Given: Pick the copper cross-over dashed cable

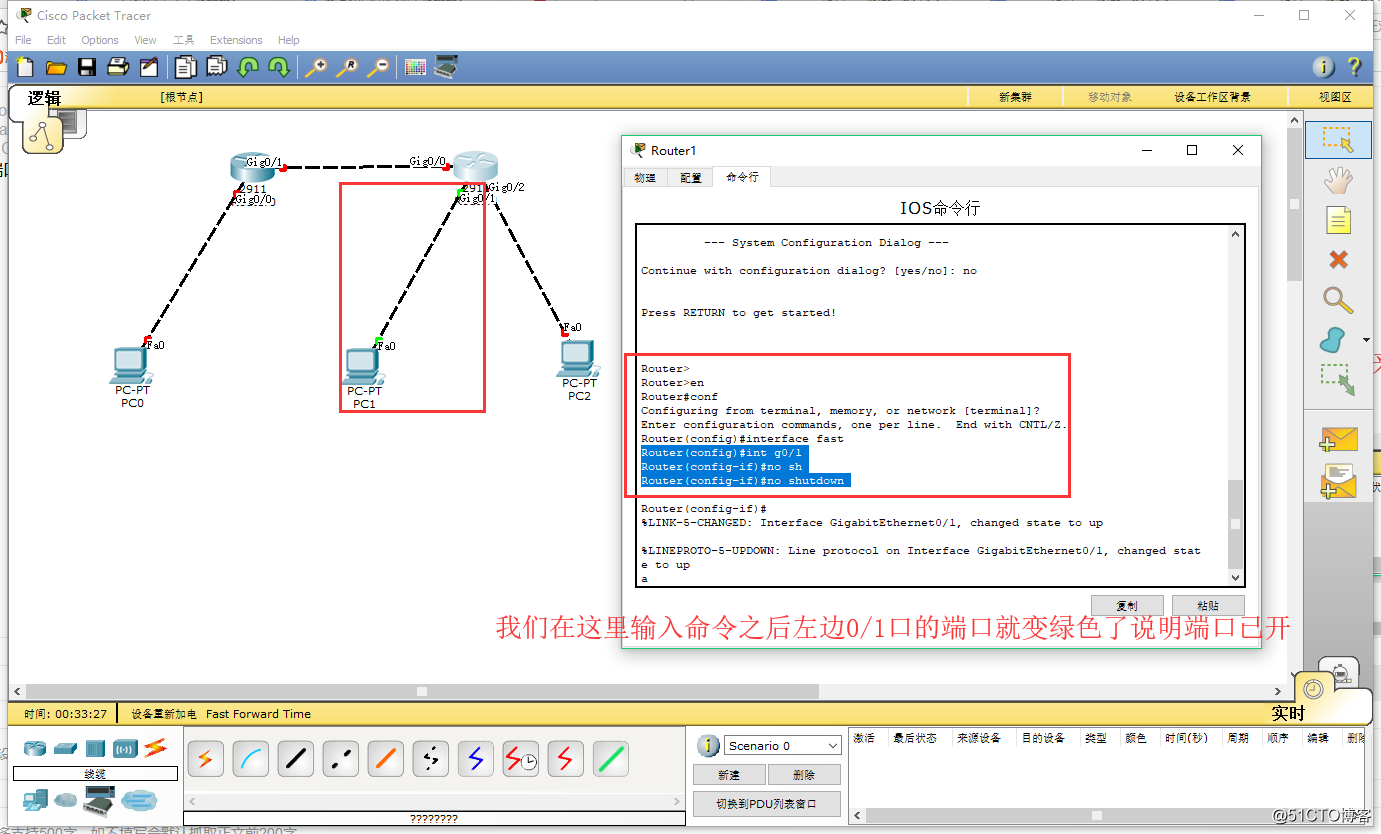Looking at the screenshot, I should pos(341,759).
